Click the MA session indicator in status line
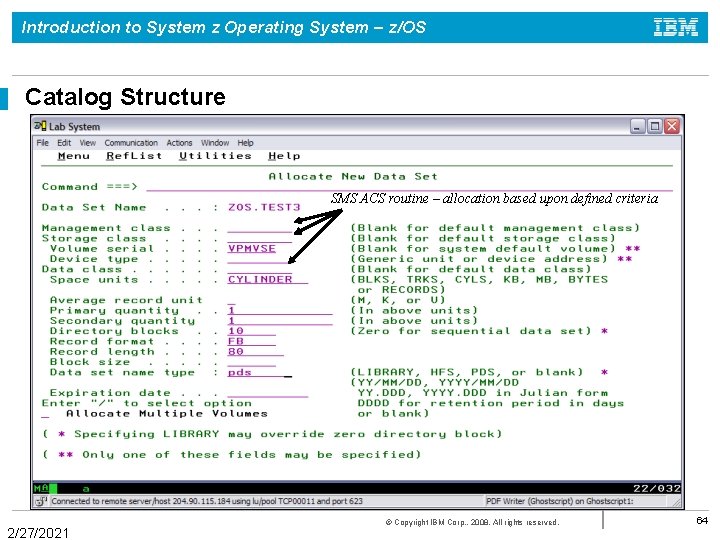This screenshot has width=720, height=540. (x=41, y=489)
